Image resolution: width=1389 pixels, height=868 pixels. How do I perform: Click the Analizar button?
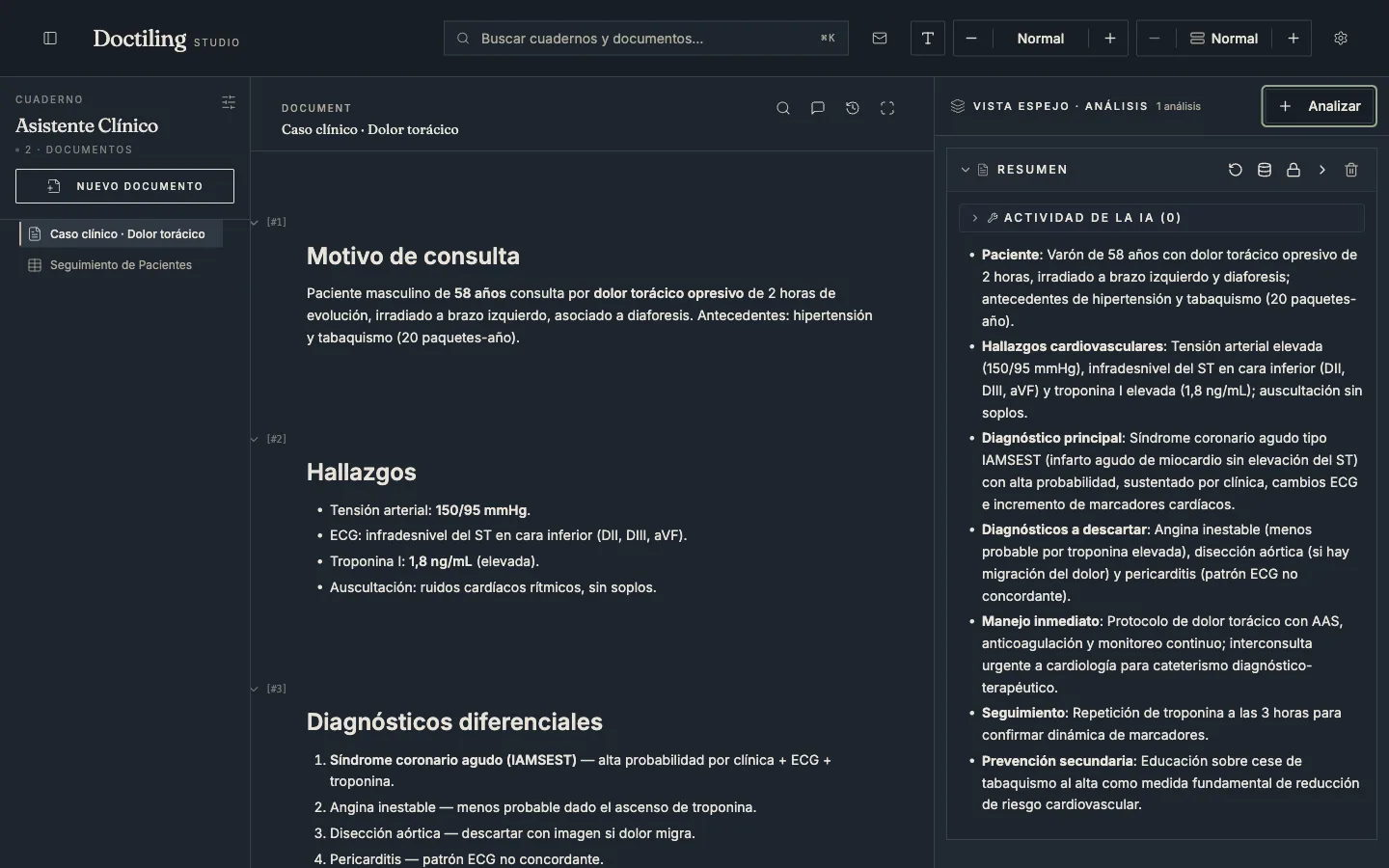[1319, 106]
